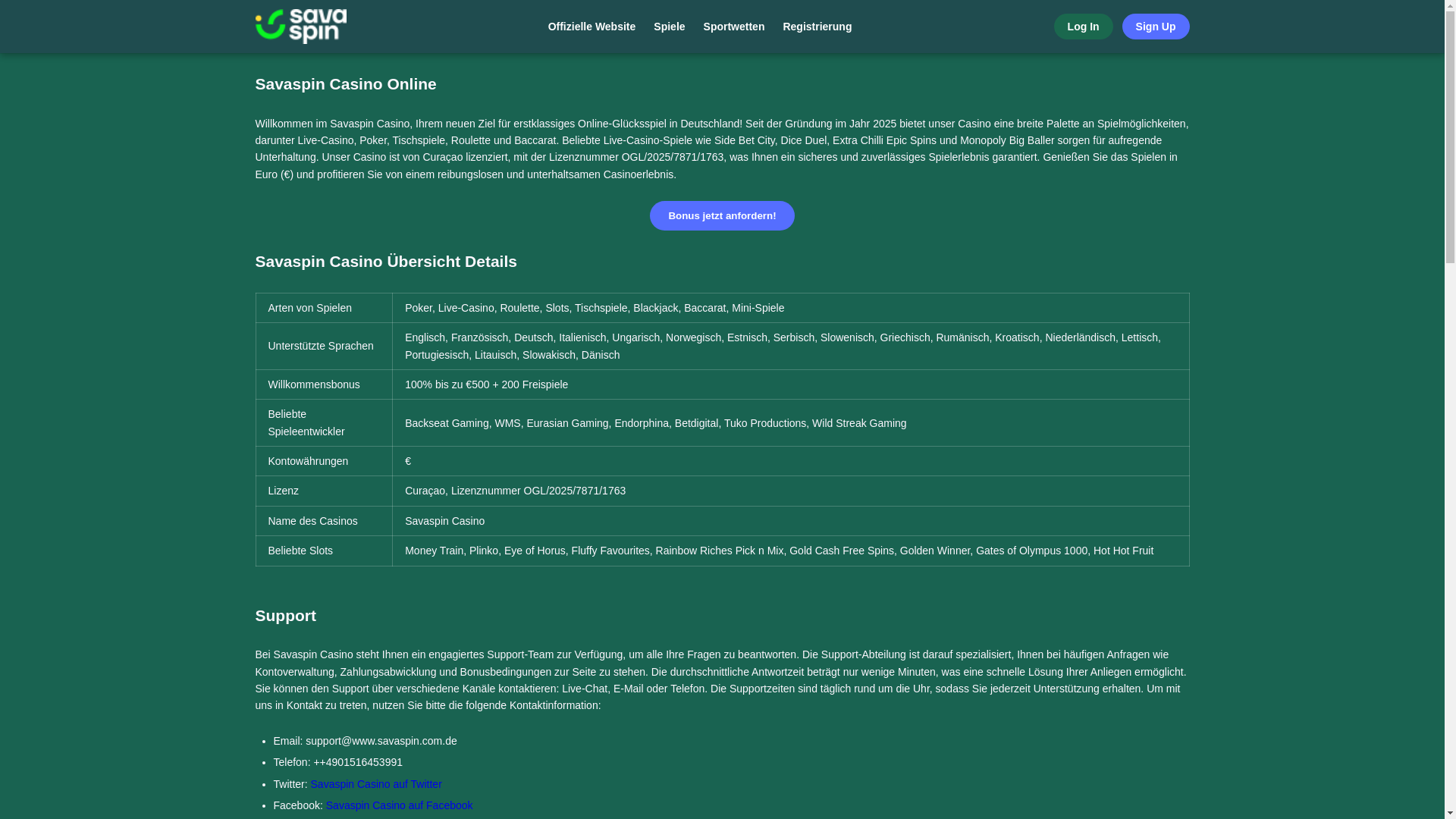Select the Lizenz label cell
1456x819 pixels.
point(324,491)
